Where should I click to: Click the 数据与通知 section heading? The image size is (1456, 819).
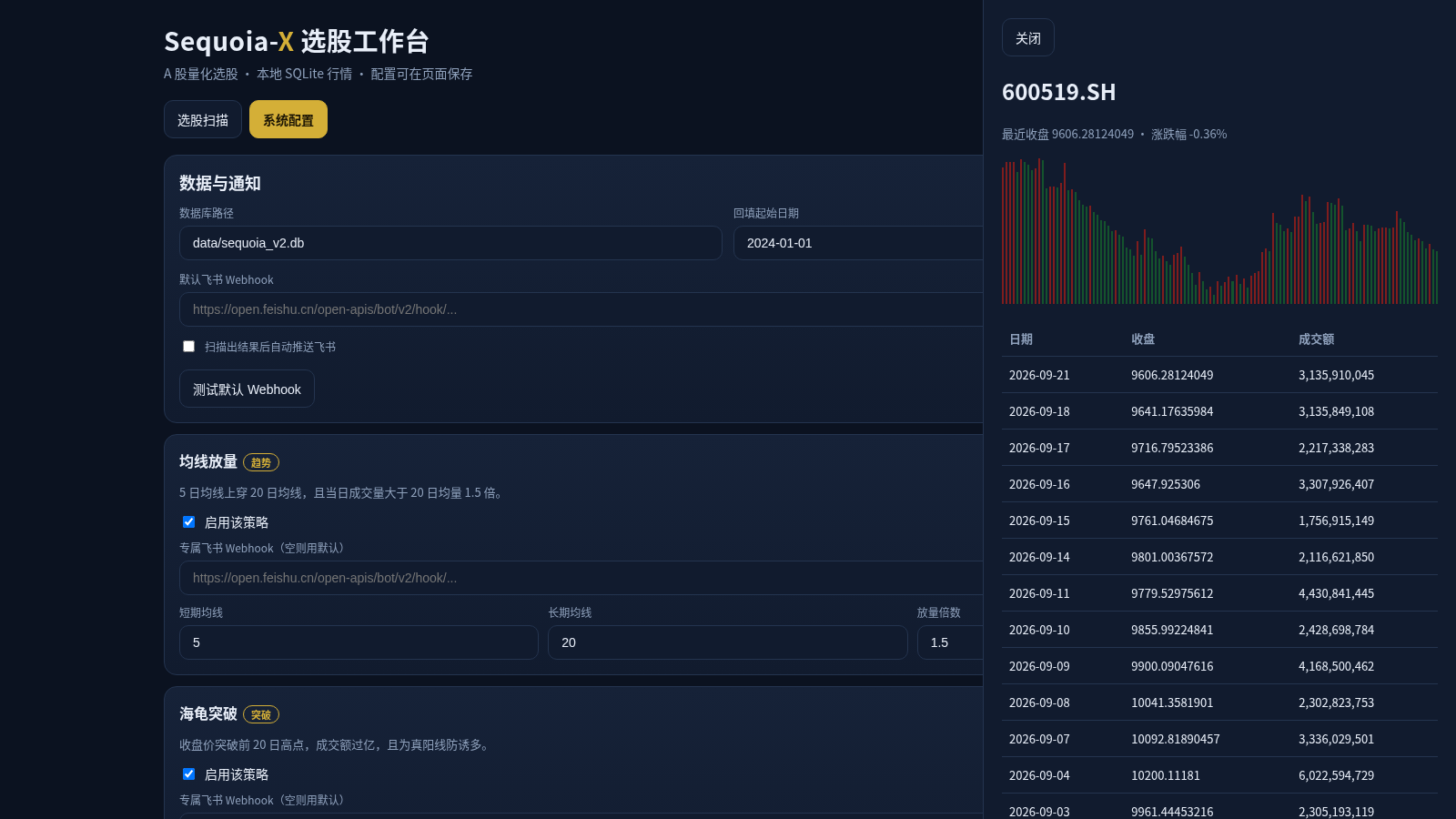(219, 183)
